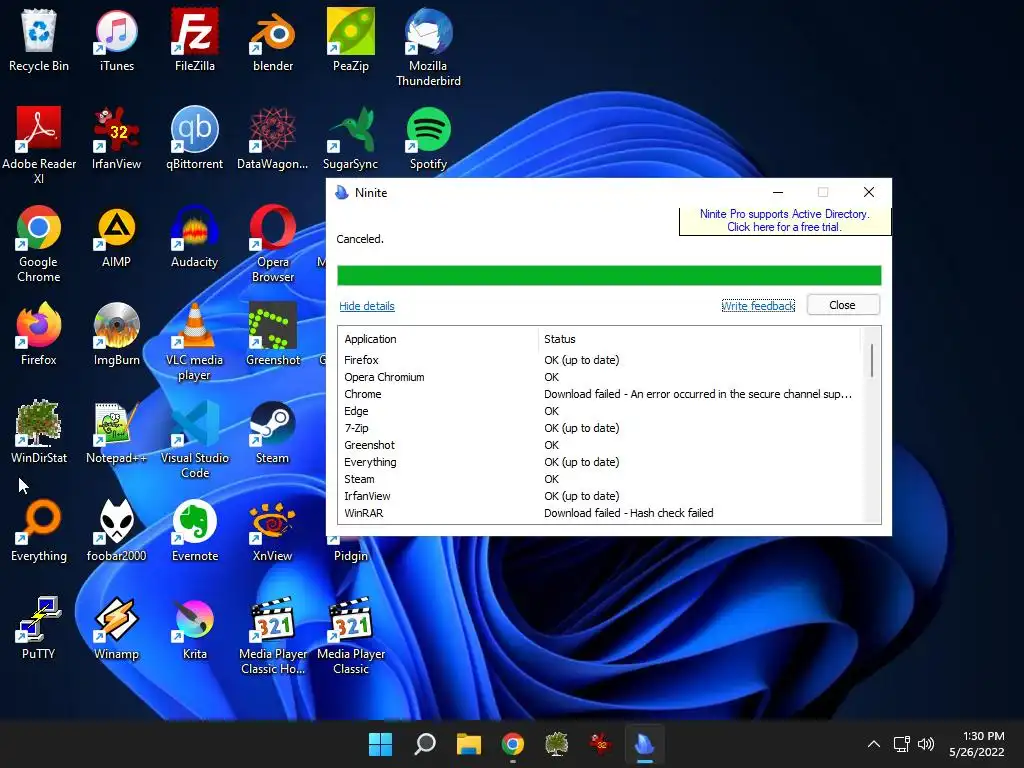Open the clock showing 1:30 PM
The width and height of the screenshot is (1024, 768).
(x=977, y=744)
